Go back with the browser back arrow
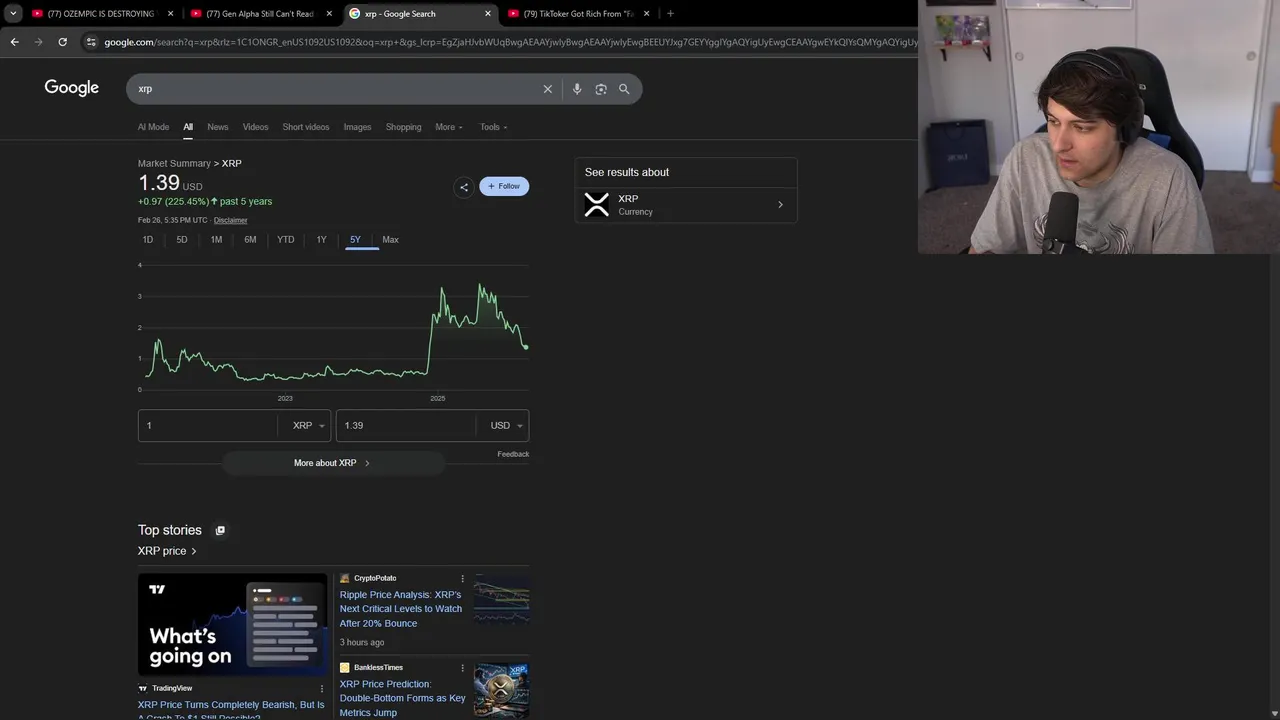The height and width of the screenshot is (720, 1280). (14, 42)
